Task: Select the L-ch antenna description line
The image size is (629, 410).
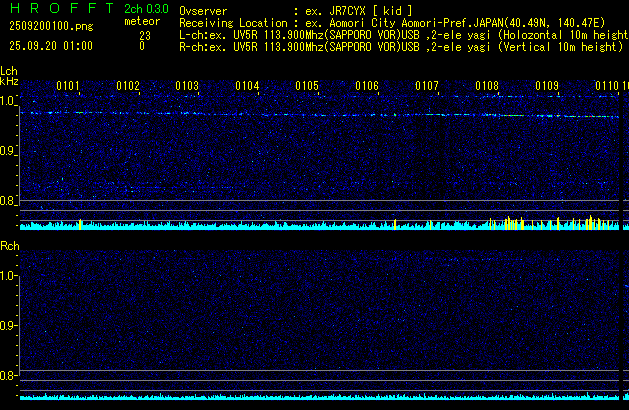Action: [400, 34]
